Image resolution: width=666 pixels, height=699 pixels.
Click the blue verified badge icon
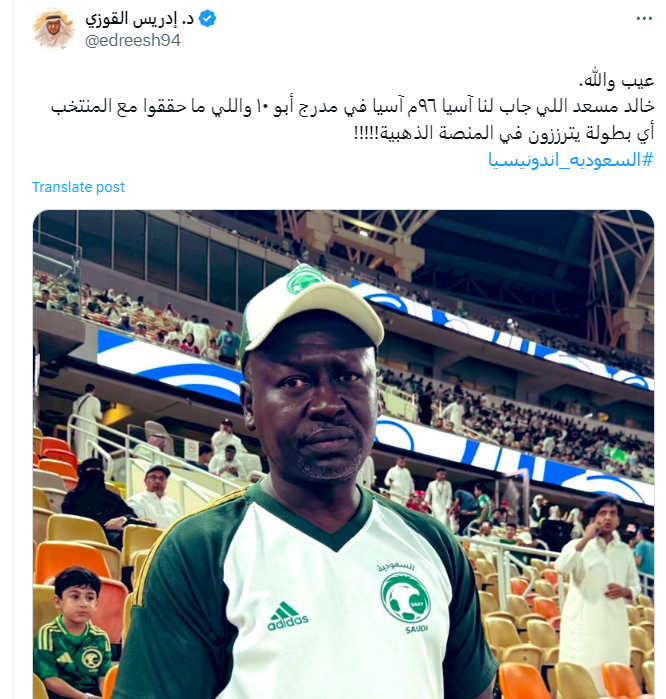pos(207,19)
